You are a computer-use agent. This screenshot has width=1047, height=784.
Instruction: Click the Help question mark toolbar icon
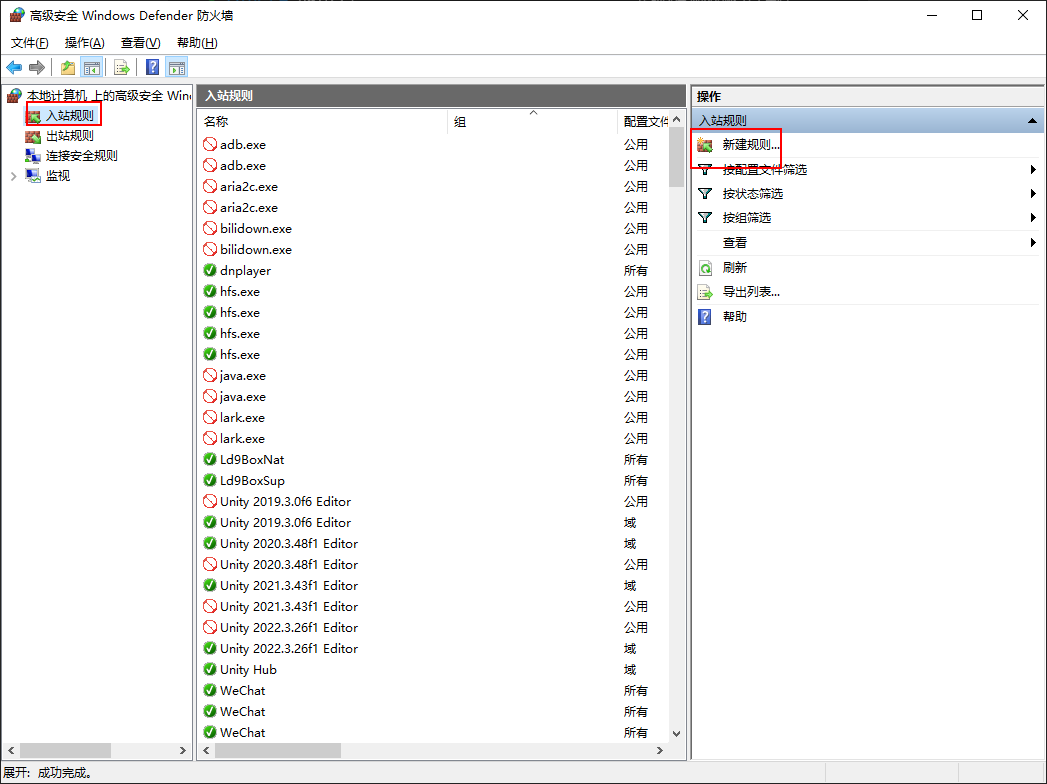point(153,67)
